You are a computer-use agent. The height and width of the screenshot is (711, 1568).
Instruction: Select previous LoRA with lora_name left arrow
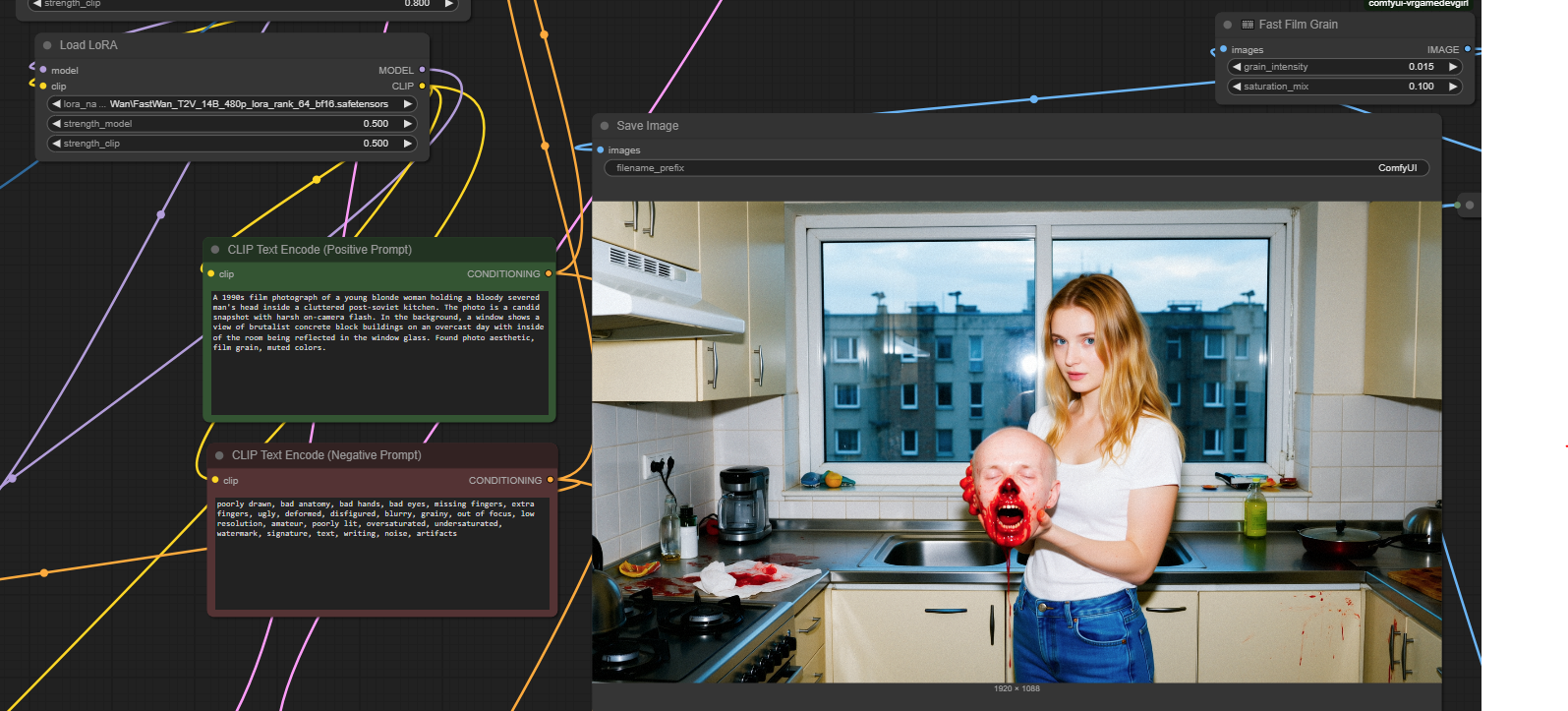[x=56, y=103]
